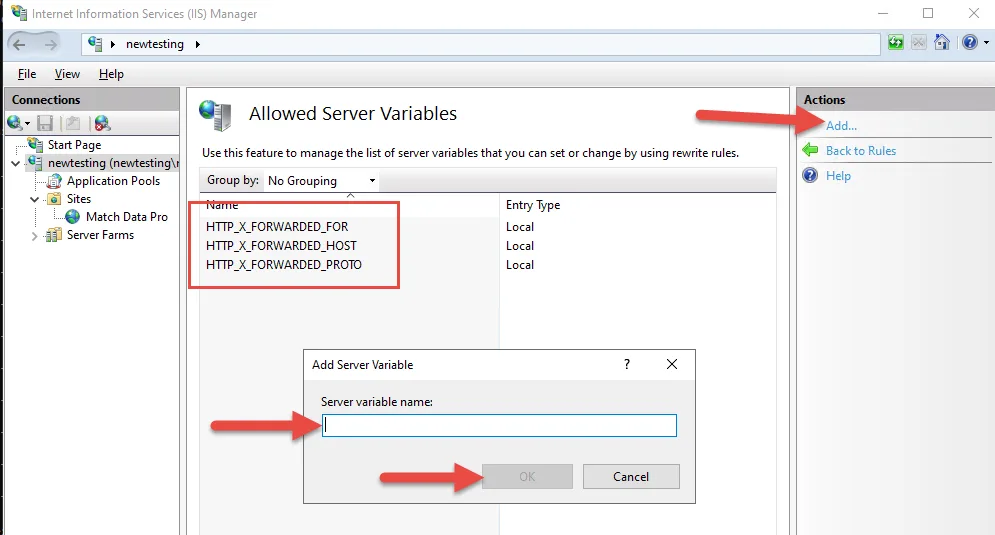Click the blue Help question mark toolbar icon
The height and width of the screenshot is (535, 995).
[x=967, y=43]
